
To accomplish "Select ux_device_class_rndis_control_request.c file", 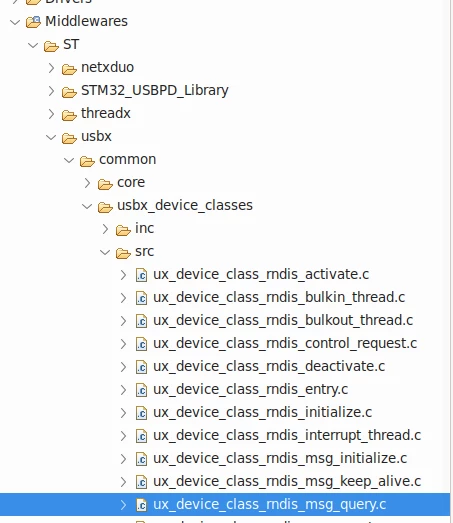I will click(x=285, y=344).
